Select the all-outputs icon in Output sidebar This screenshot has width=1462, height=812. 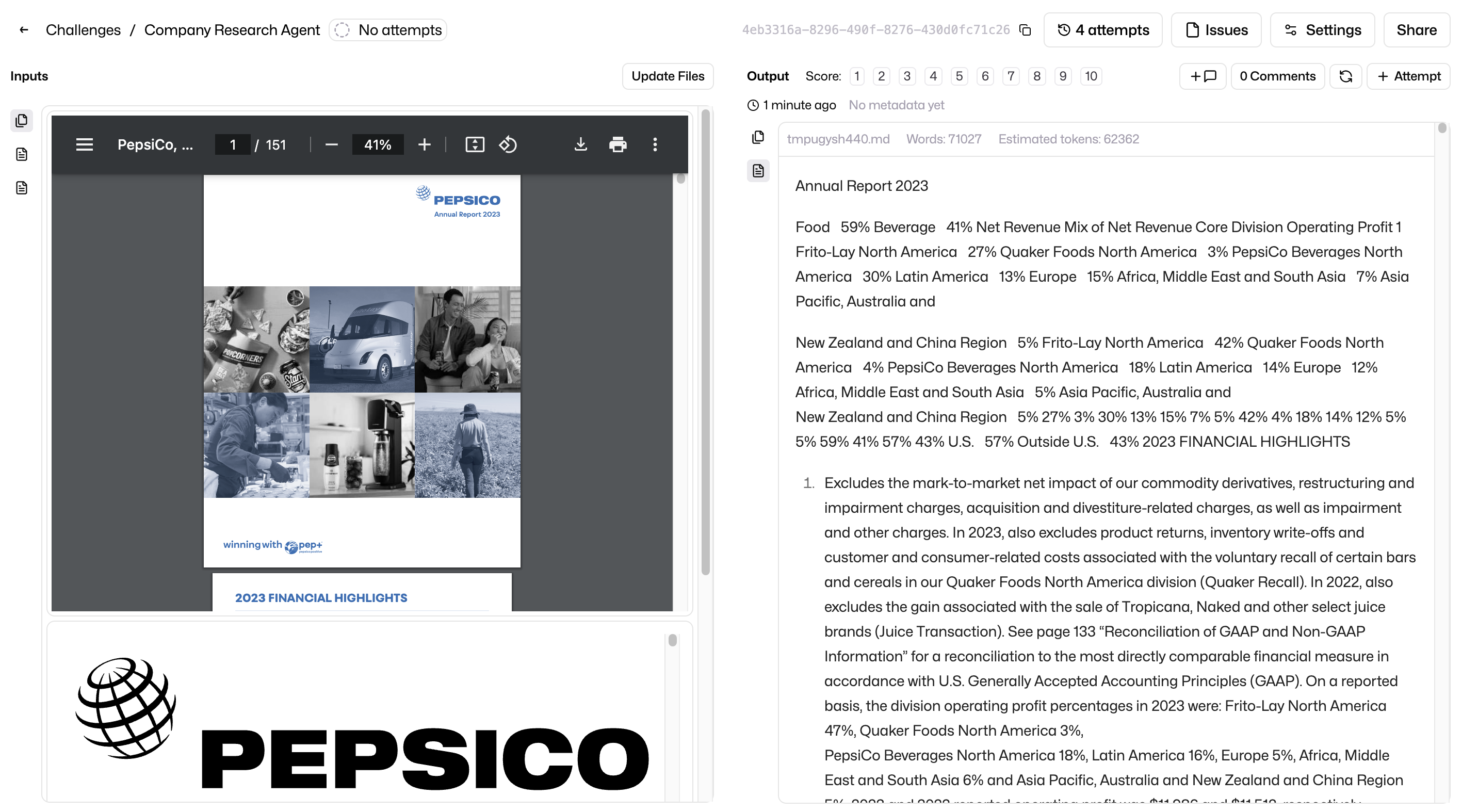(x=758, y=137)
